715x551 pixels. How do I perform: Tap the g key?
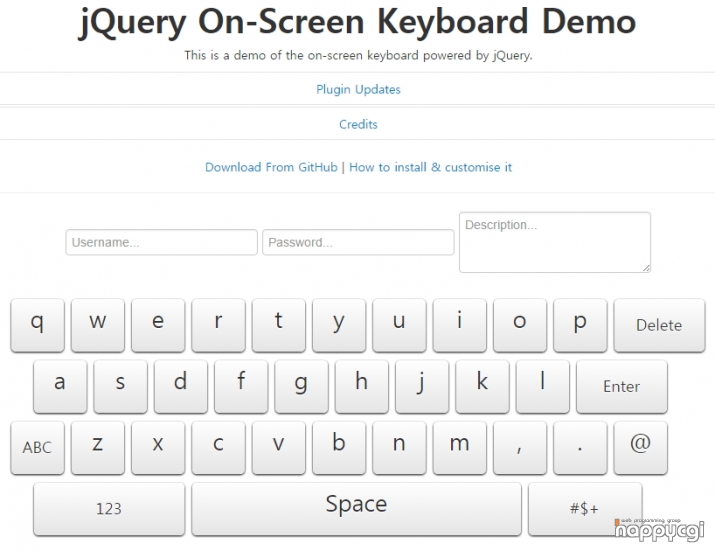301,386
